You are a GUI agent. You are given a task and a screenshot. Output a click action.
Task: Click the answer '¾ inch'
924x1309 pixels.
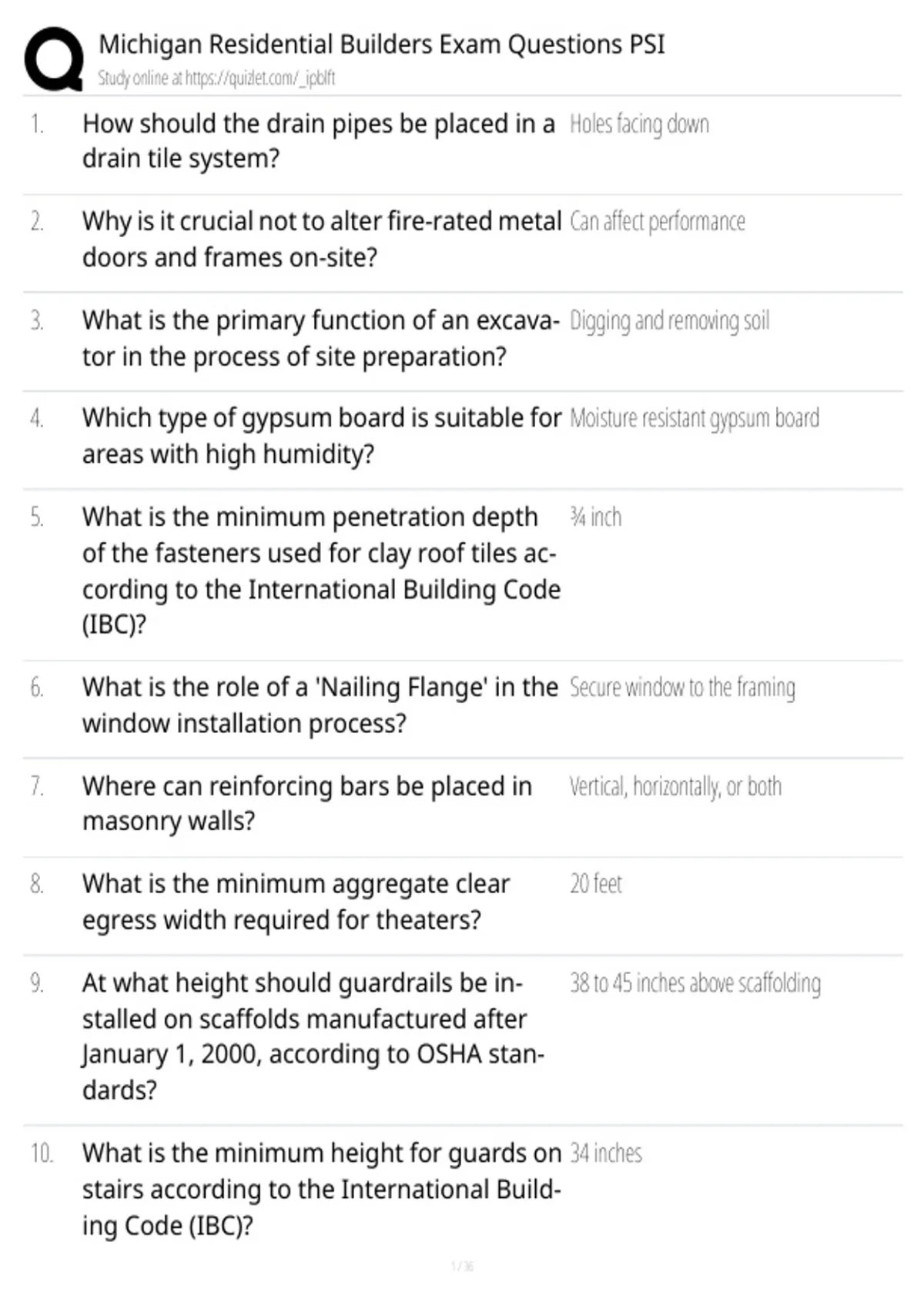click(595, 517)
